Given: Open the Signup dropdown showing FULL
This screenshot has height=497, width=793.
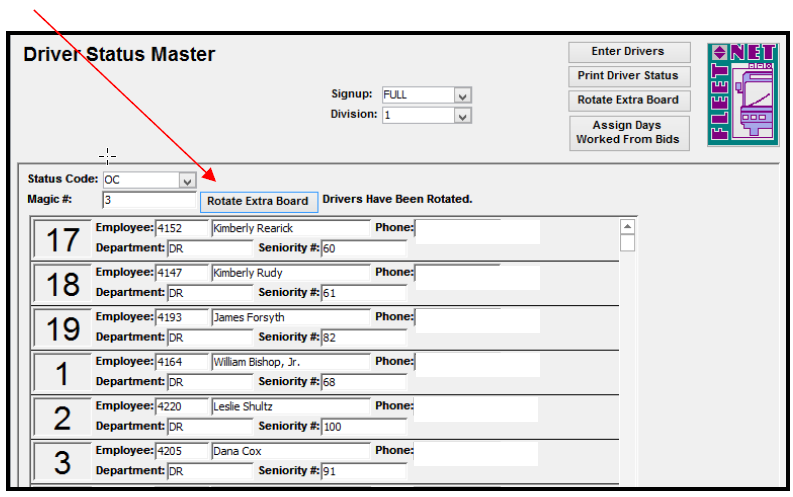Looking at the screenshot, I should click(x=462, y=95).
